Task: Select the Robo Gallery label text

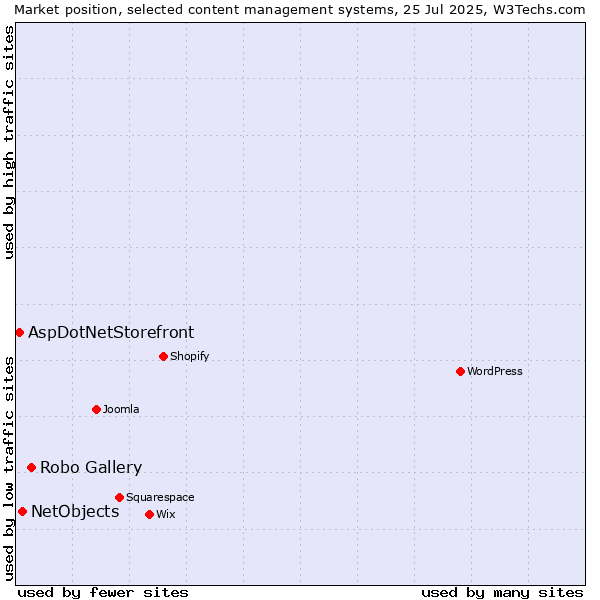Action: [x=91, y=467]
